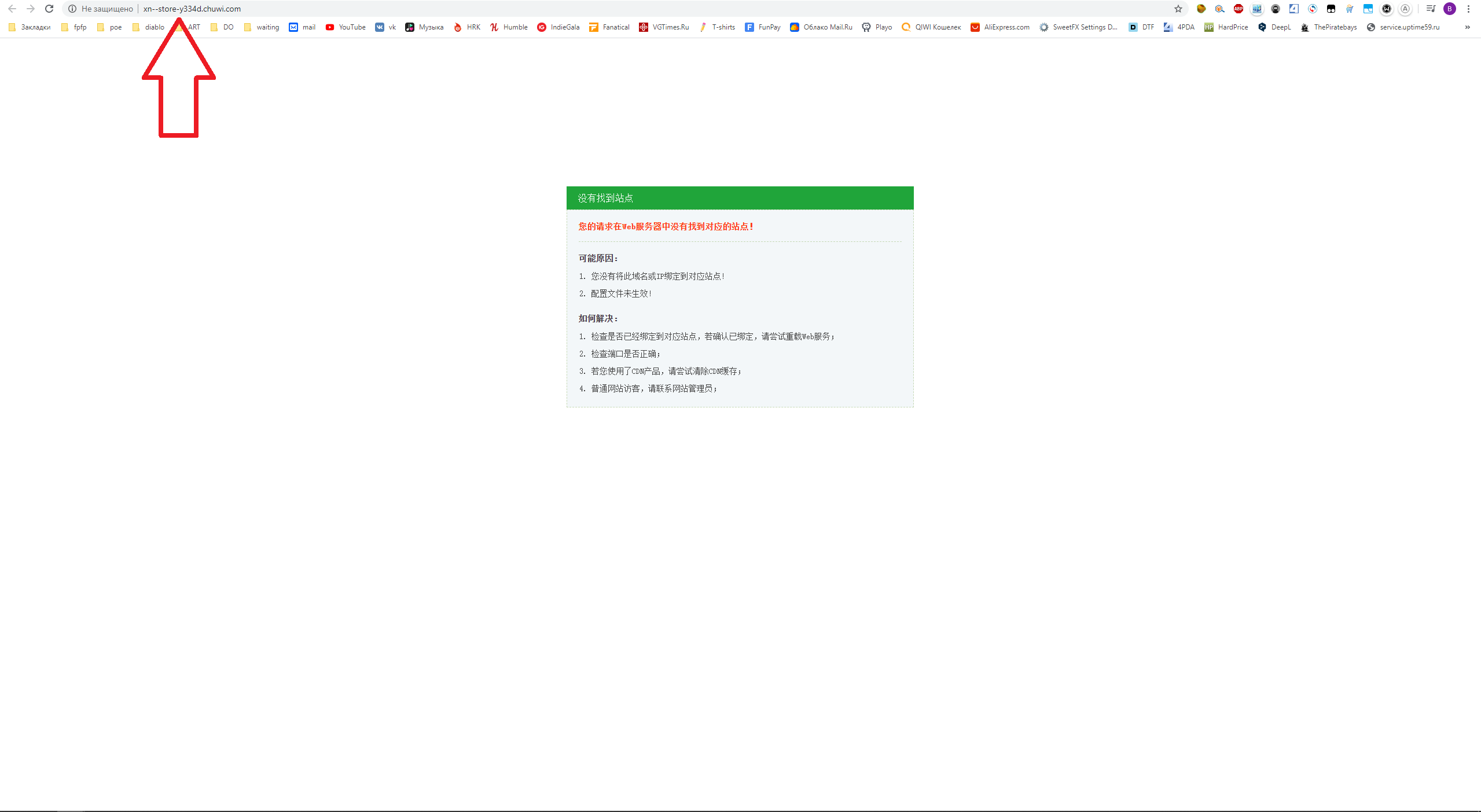Bookmark this page with the star icon
This screenshot has width=1481, height=812.
[1178, 9]
